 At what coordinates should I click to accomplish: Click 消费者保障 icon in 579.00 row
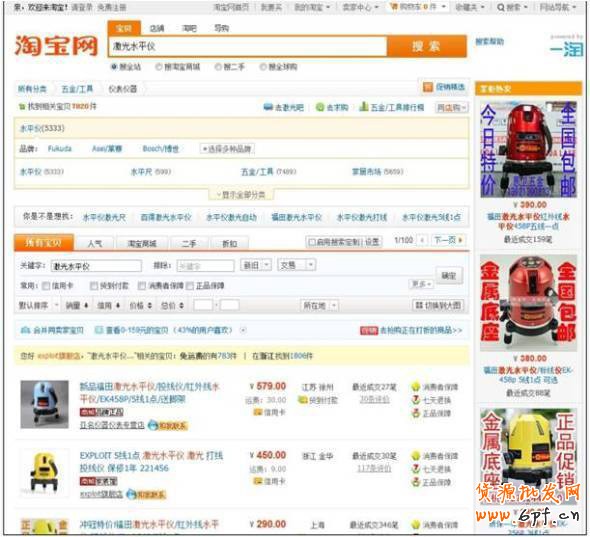[415, 387]
